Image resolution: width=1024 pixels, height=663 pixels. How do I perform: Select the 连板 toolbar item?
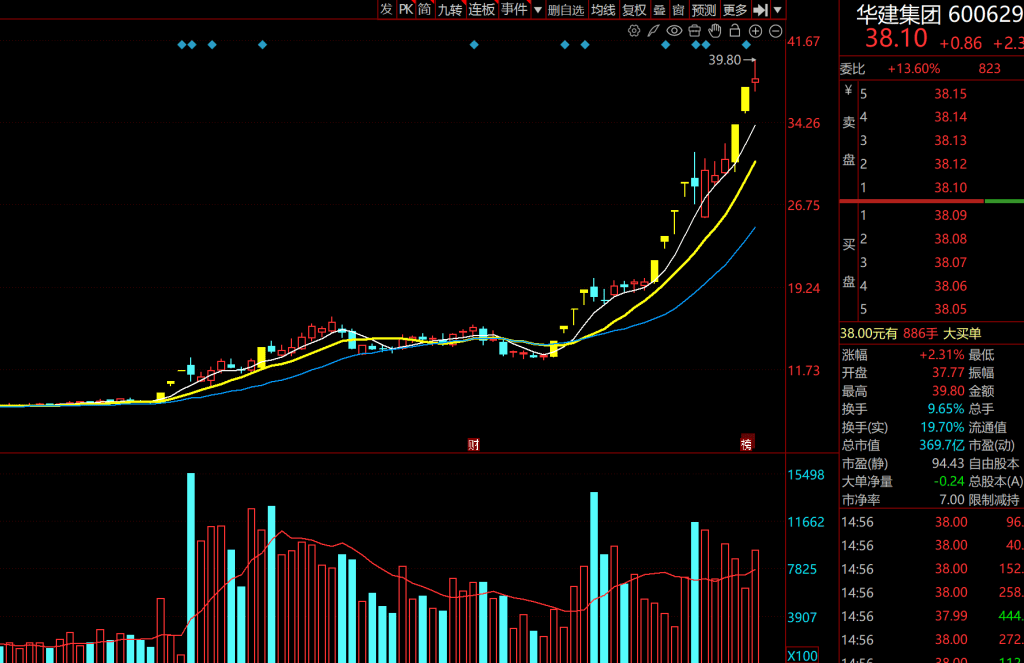(x=482, y=10)
